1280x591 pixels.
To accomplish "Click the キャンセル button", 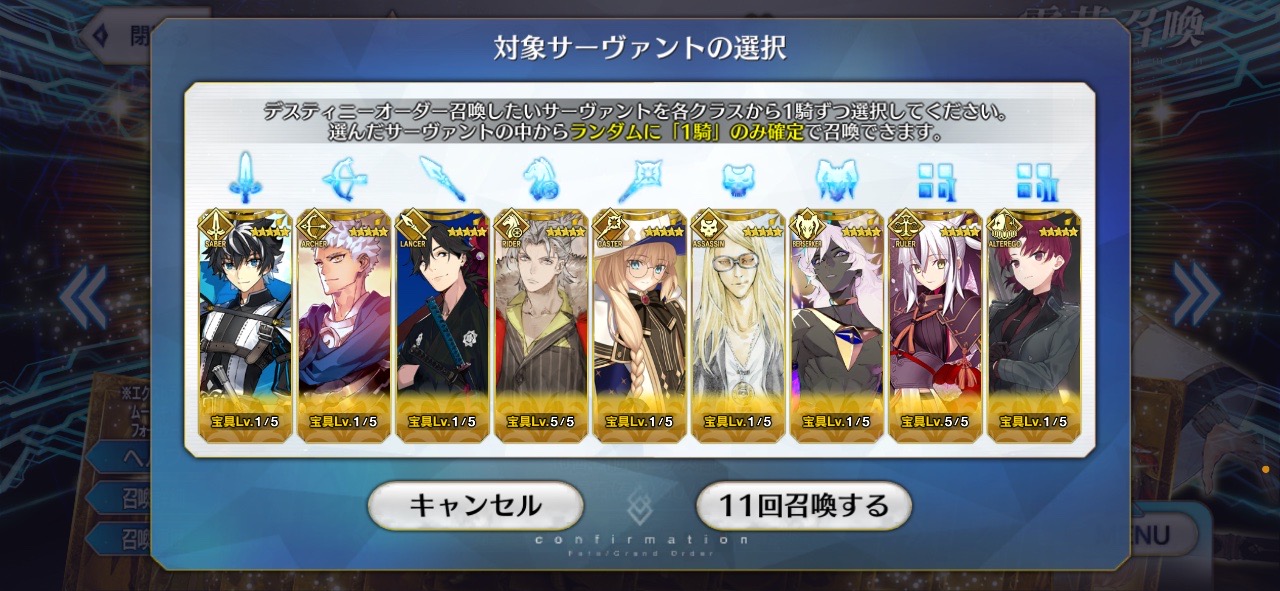I will click(475, 505).
